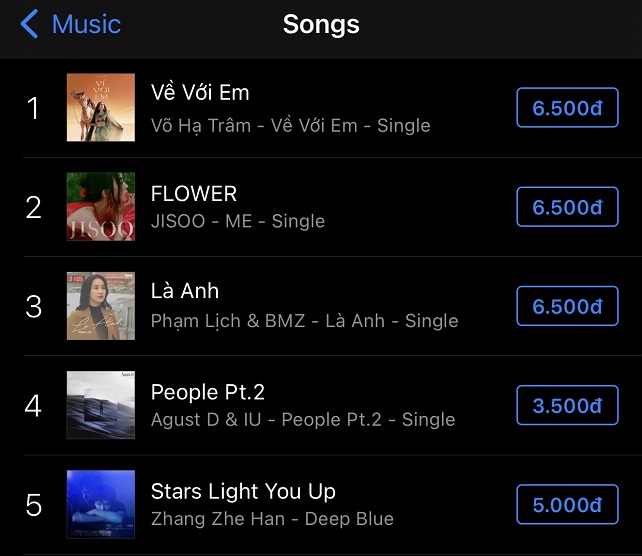Buy People Pt.2 for 3.500đ
The image size is (642, 556).
click(x=567, y=405)
